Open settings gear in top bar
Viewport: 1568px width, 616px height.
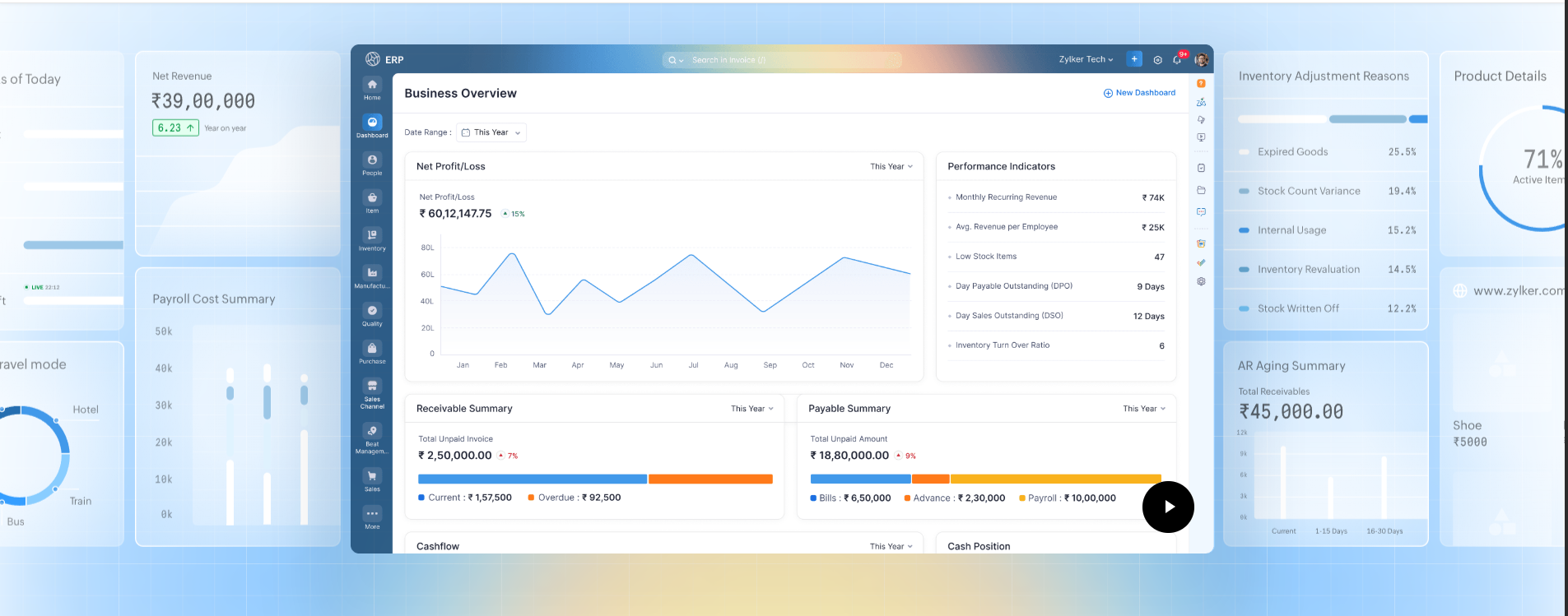click(x=1157, y=60)
